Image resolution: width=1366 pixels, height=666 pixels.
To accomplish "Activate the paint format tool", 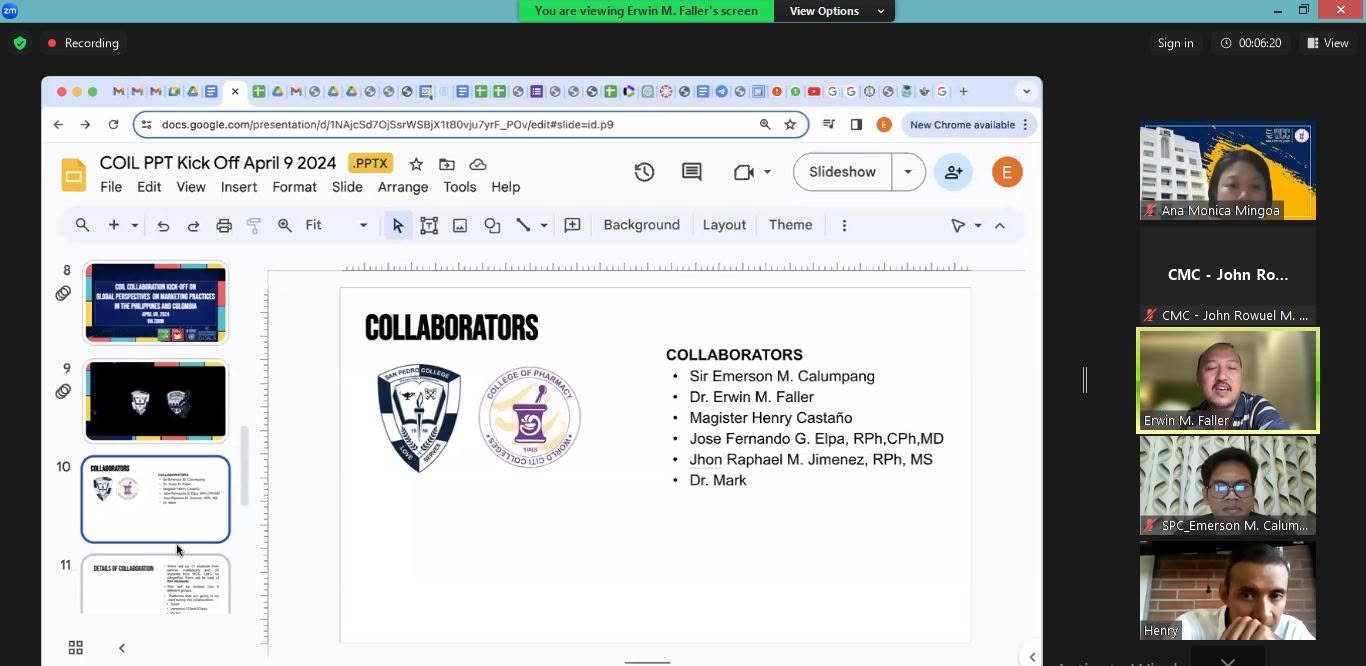I will pos(254,226).
